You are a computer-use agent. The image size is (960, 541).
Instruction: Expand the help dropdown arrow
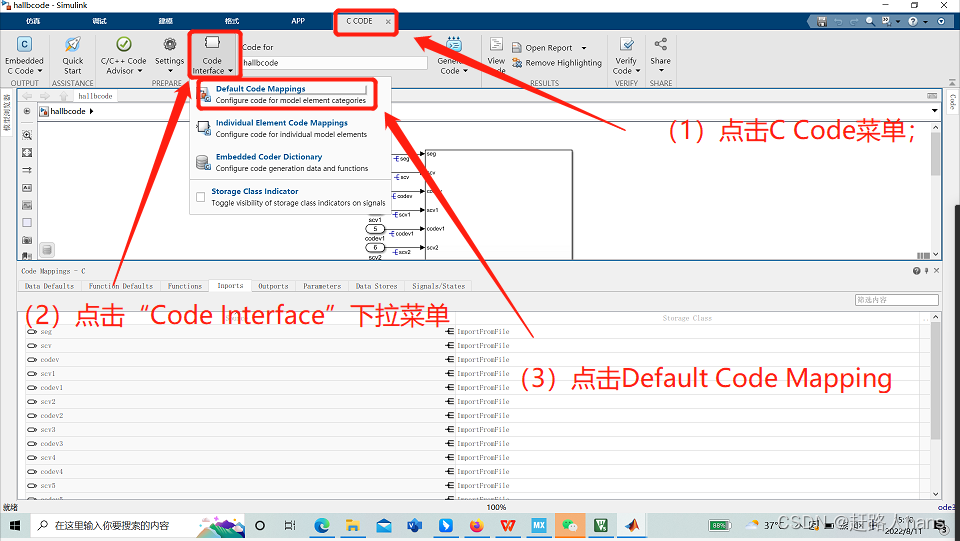click(925, 21)
